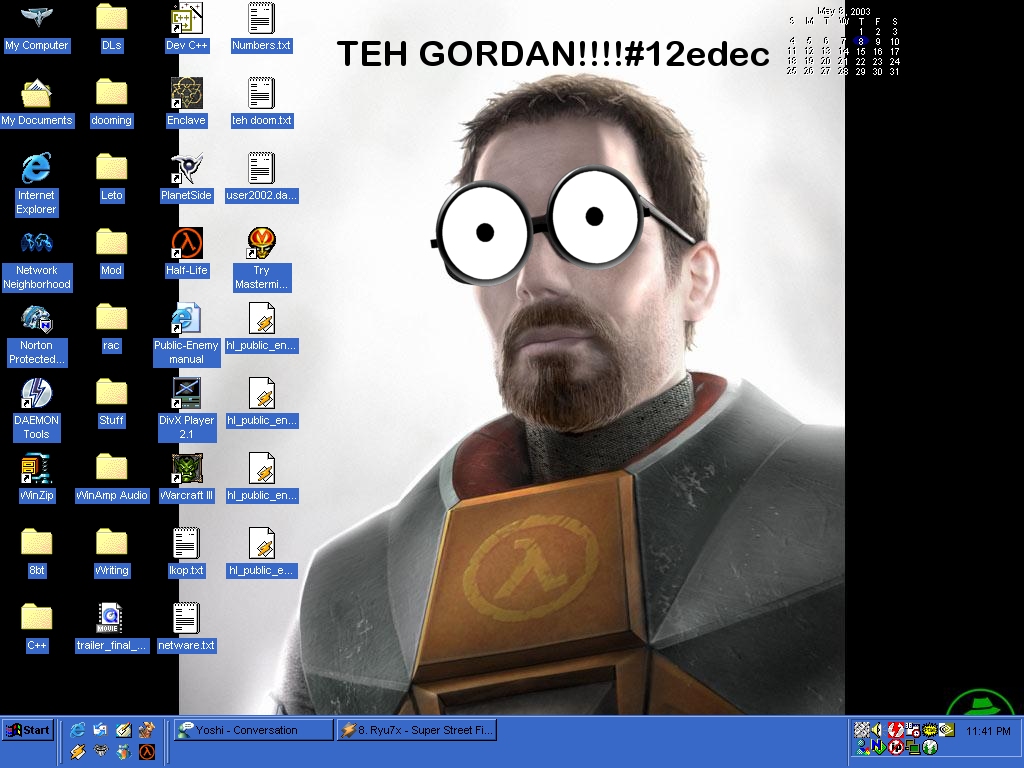Select the Norton Protected recycle bin icon
Image resolution: width=1024 pixels, height=768 pixels.
tap(37, 335)
